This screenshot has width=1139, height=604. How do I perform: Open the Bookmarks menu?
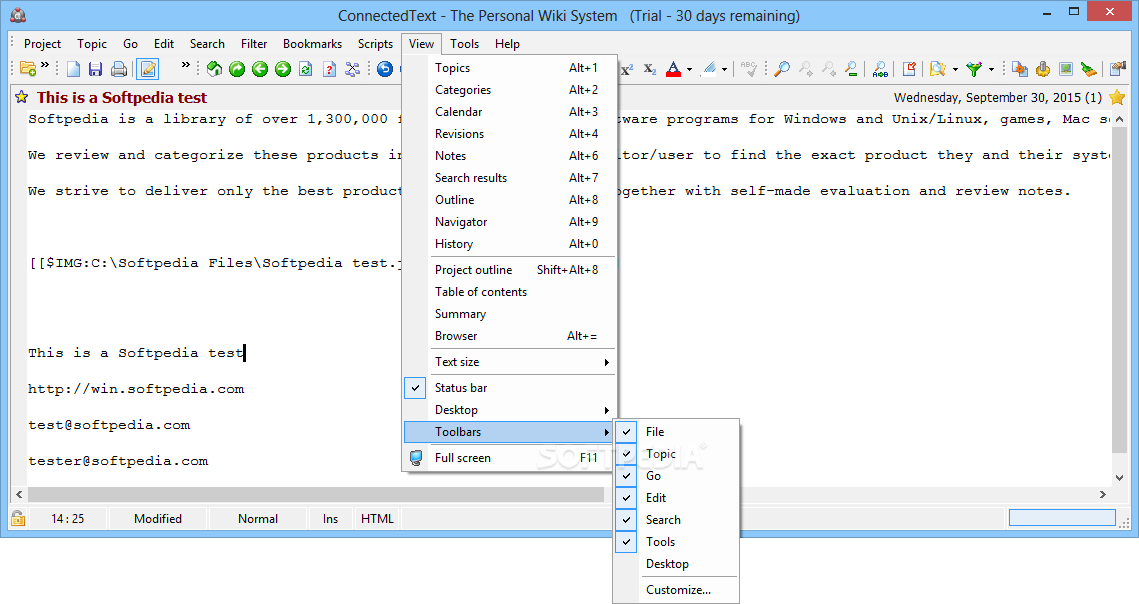click(x=312, y=44)
